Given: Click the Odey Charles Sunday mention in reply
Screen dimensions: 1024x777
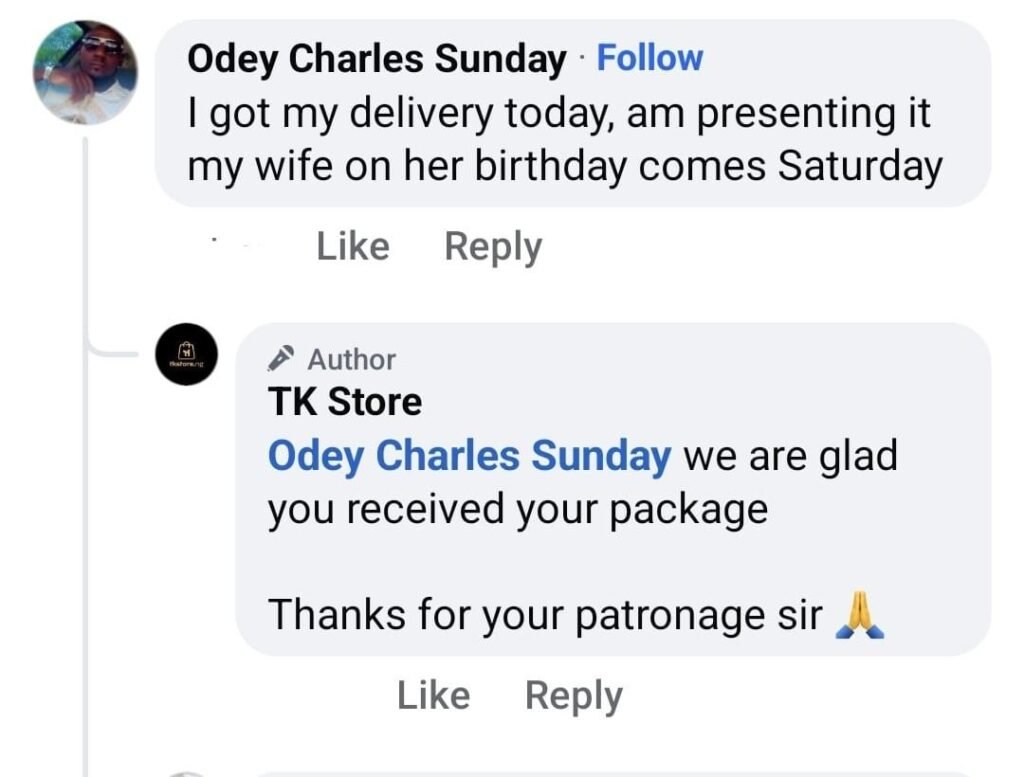Looking at the screenshot, I should [x=469, y=456].
